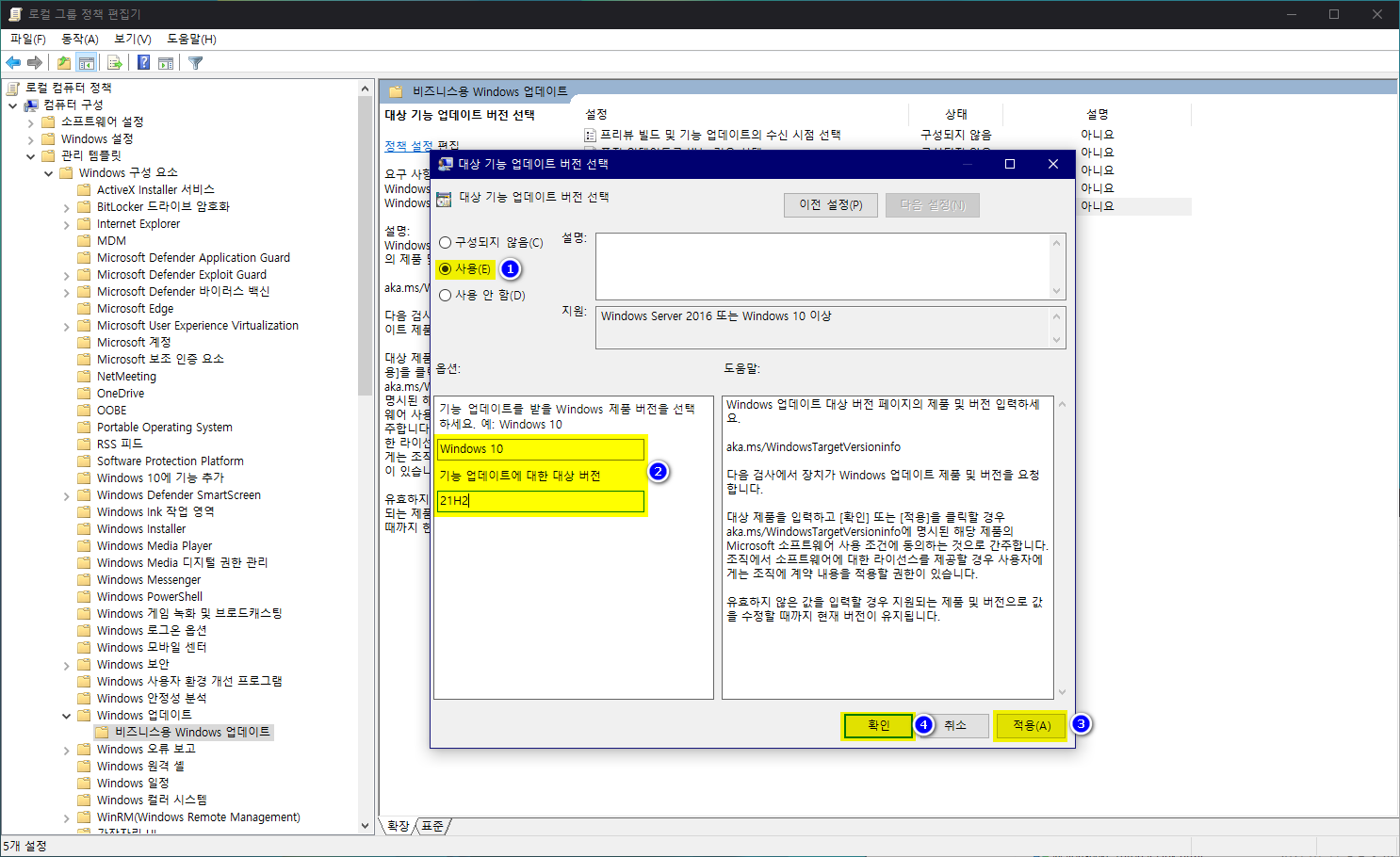
Task: Open the 보기(V) menu
Action: pos(133,39)
